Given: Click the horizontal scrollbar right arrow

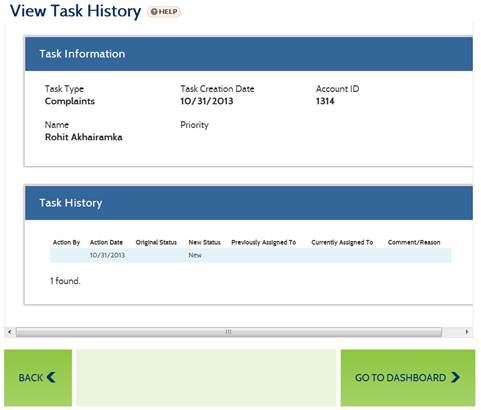Looking at the screenshot, I should coord(467,332).
